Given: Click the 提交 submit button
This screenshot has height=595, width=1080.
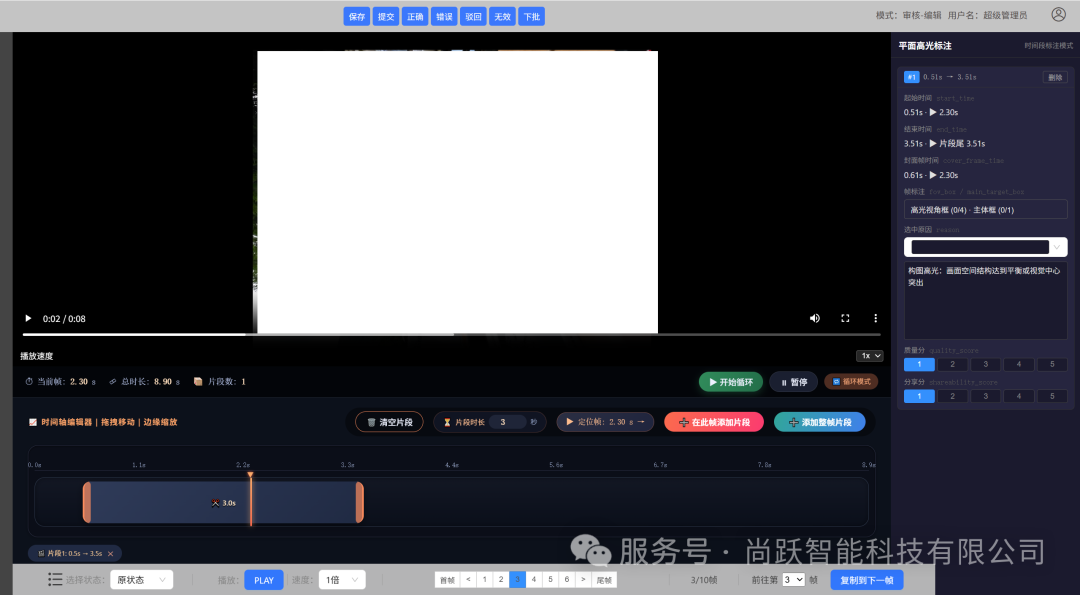Looking at the screenshot, I should [386, 17].
